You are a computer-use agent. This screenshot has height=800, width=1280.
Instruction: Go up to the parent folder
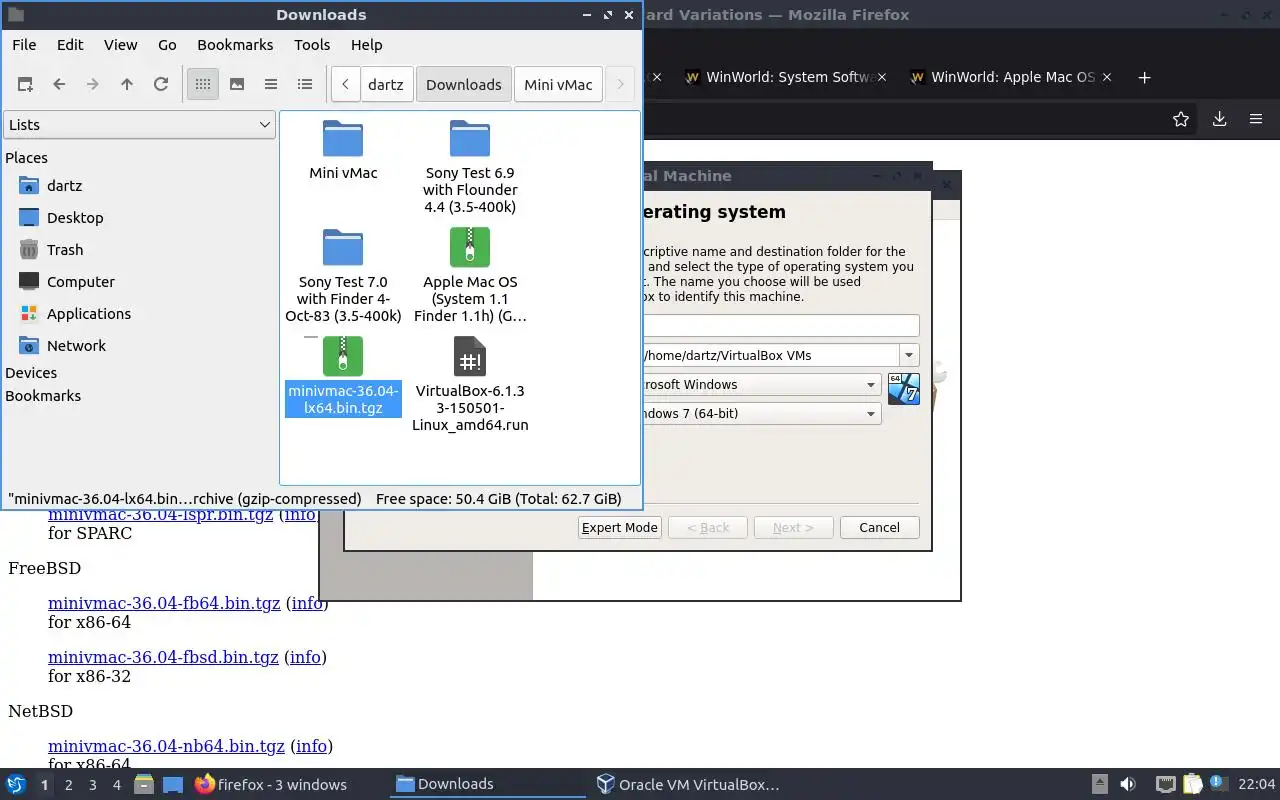[127, 85]
